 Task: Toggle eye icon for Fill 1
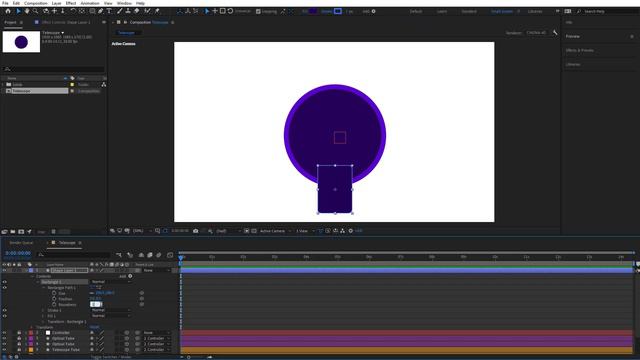pyautogui.click(x=4, y=316)
